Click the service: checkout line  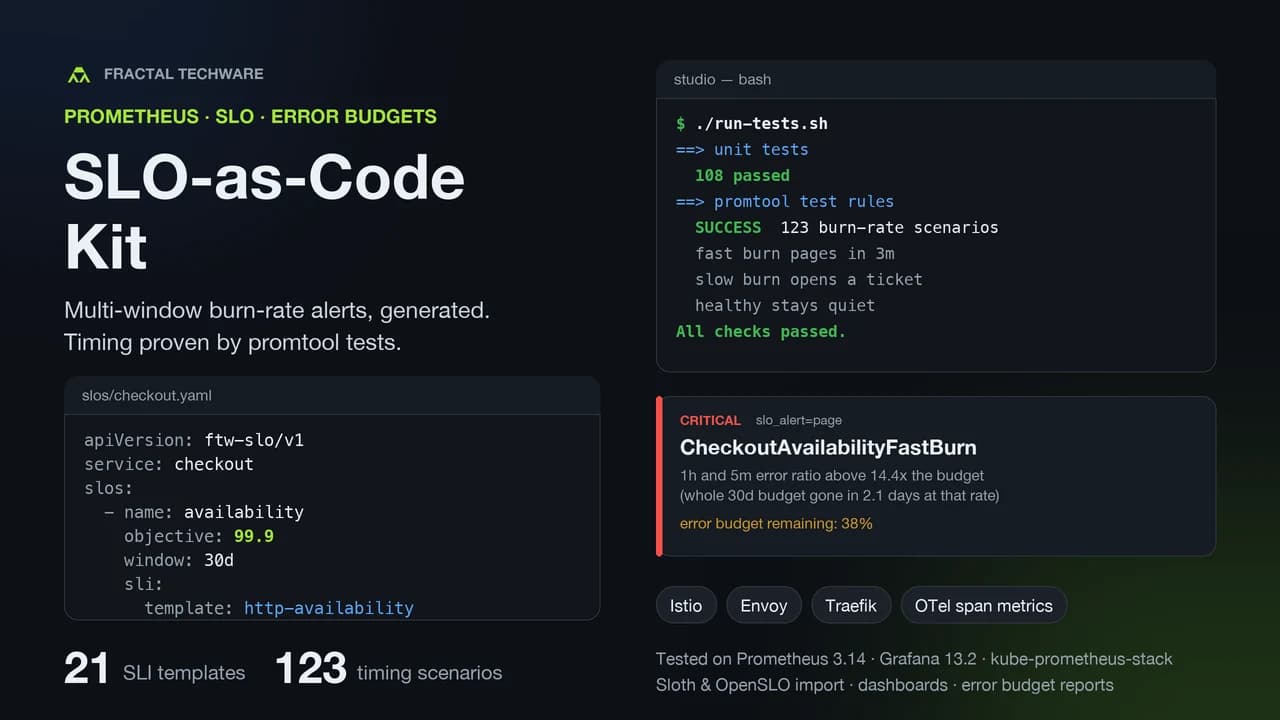pos(169,464)
